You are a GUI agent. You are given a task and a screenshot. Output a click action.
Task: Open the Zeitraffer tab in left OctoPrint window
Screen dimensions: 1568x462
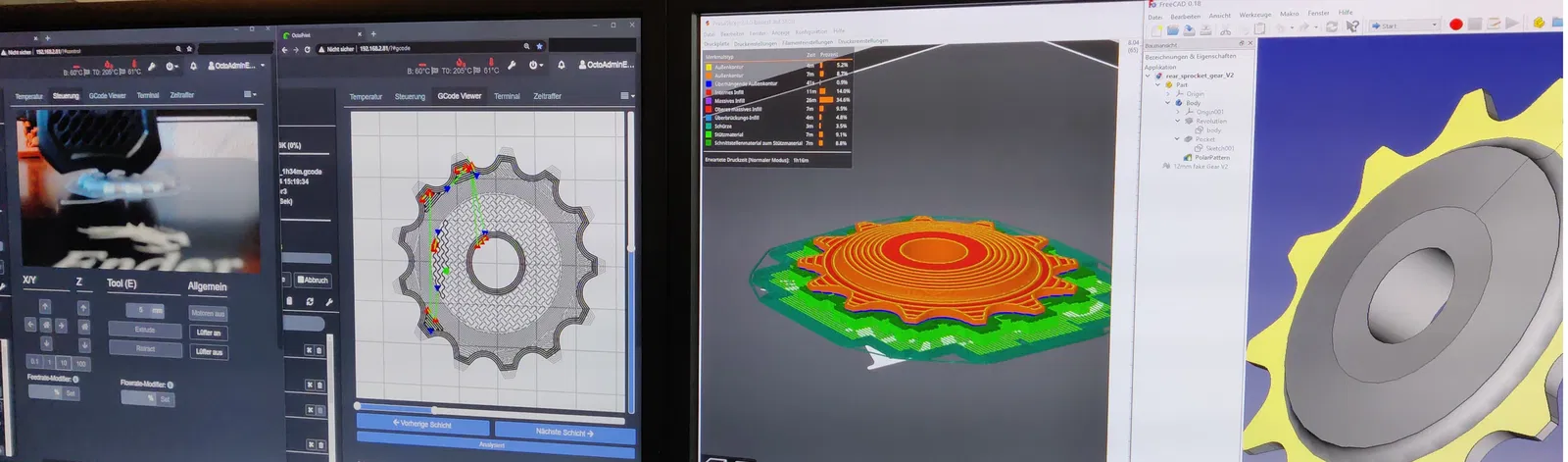click(x=182, y=95)
